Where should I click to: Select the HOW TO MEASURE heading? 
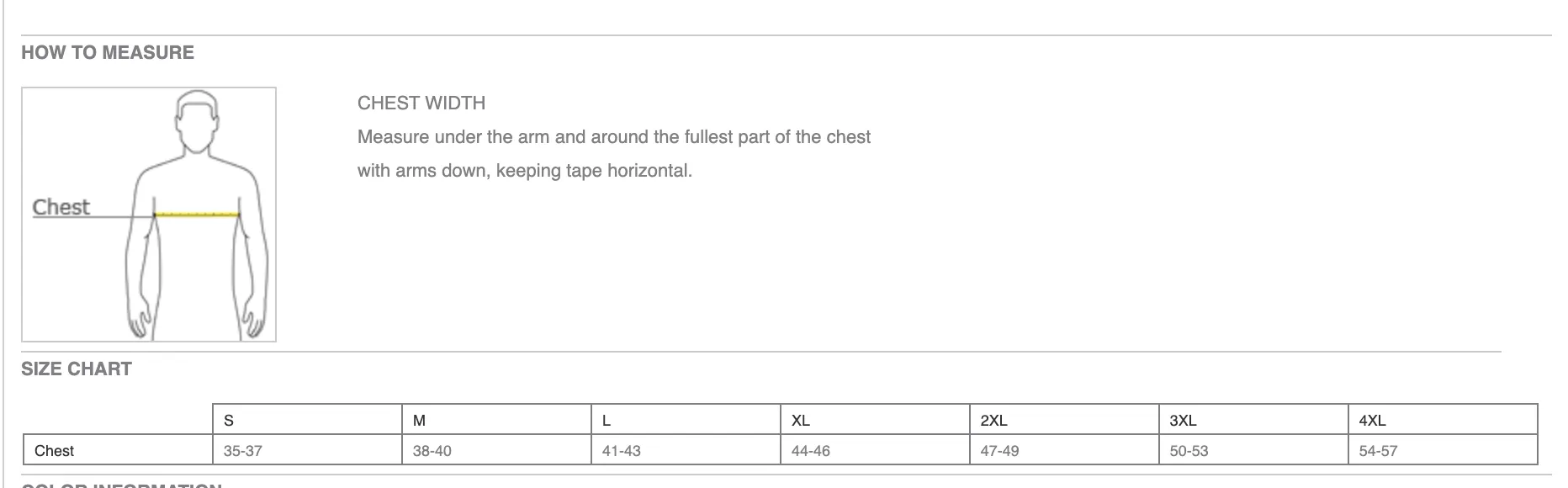[x=108, y=52]
